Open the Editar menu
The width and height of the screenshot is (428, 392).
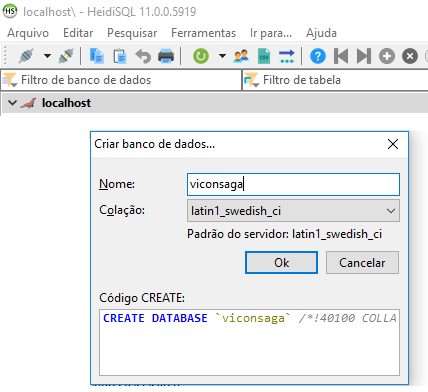78,33
